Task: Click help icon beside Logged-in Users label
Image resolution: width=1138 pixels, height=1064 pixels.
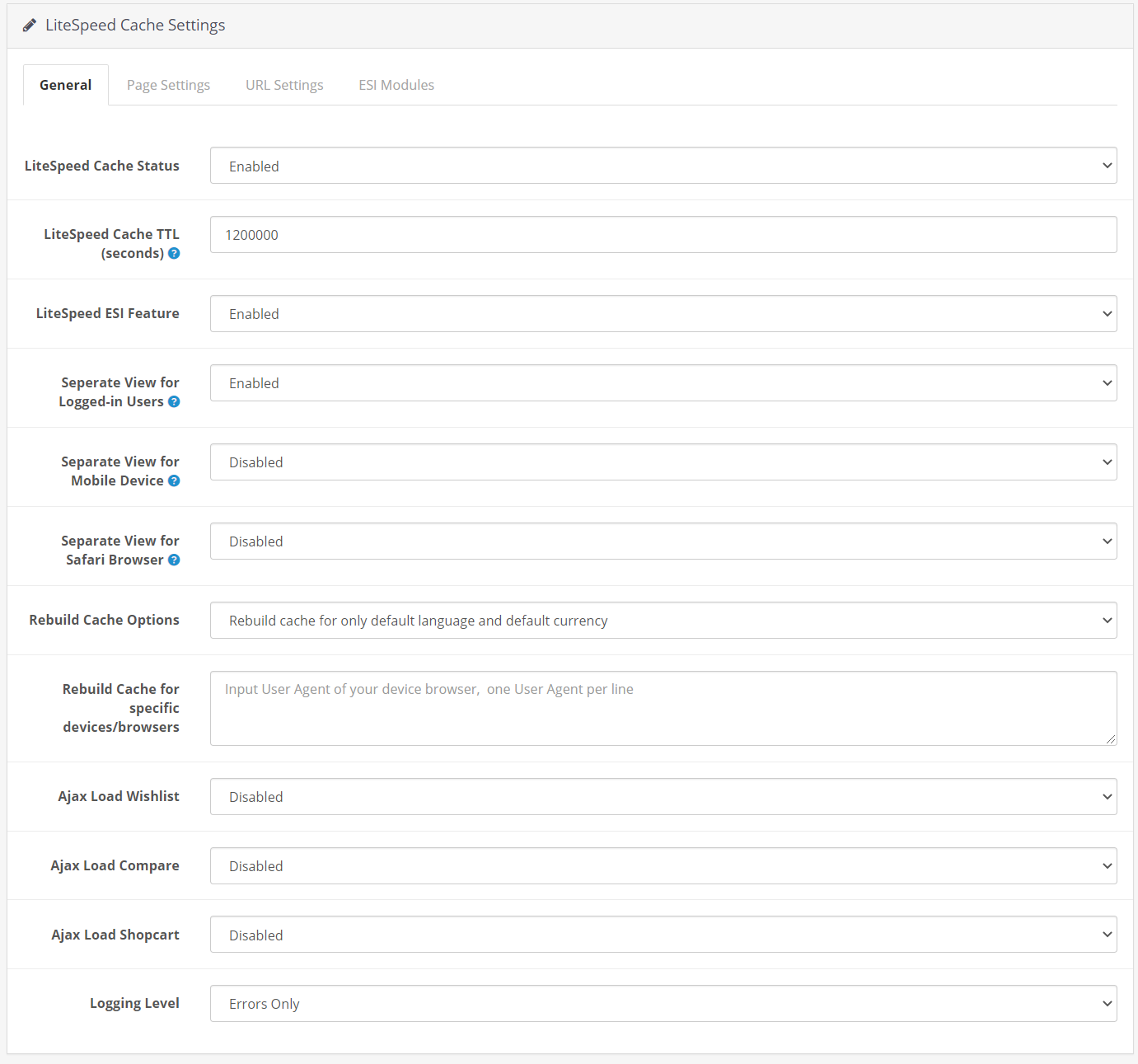Action: pyautogui.click(x=174, y=402)
